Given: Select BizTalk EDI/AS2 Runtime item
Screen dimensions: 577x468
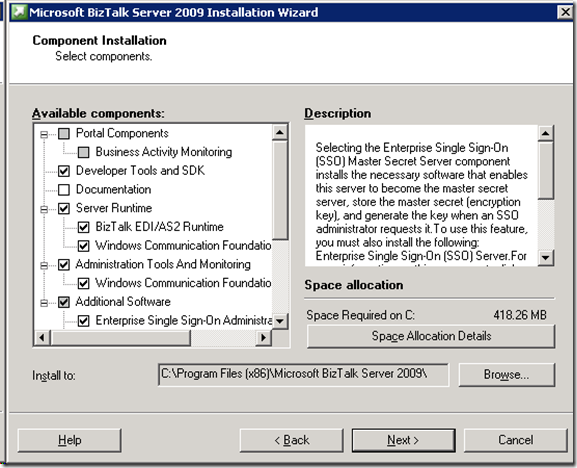Looking at the screenshot, I should pos(159,227).
